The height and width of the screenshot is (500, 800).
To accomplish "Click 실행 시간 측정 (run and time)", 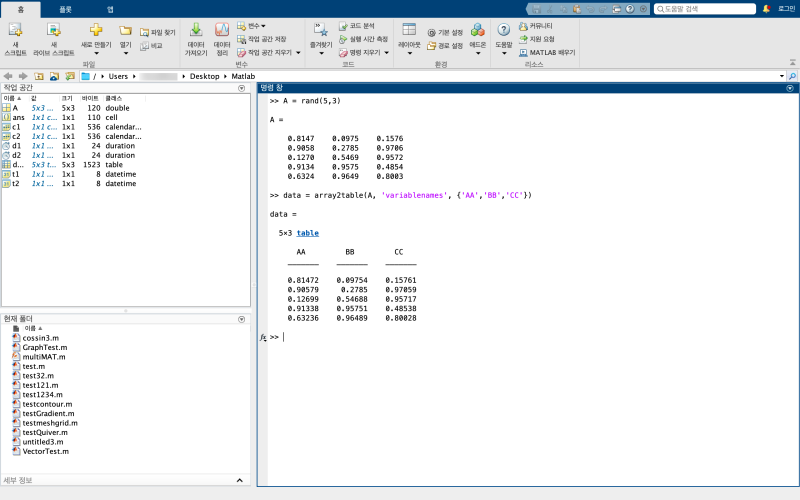I will coord(364,39).
